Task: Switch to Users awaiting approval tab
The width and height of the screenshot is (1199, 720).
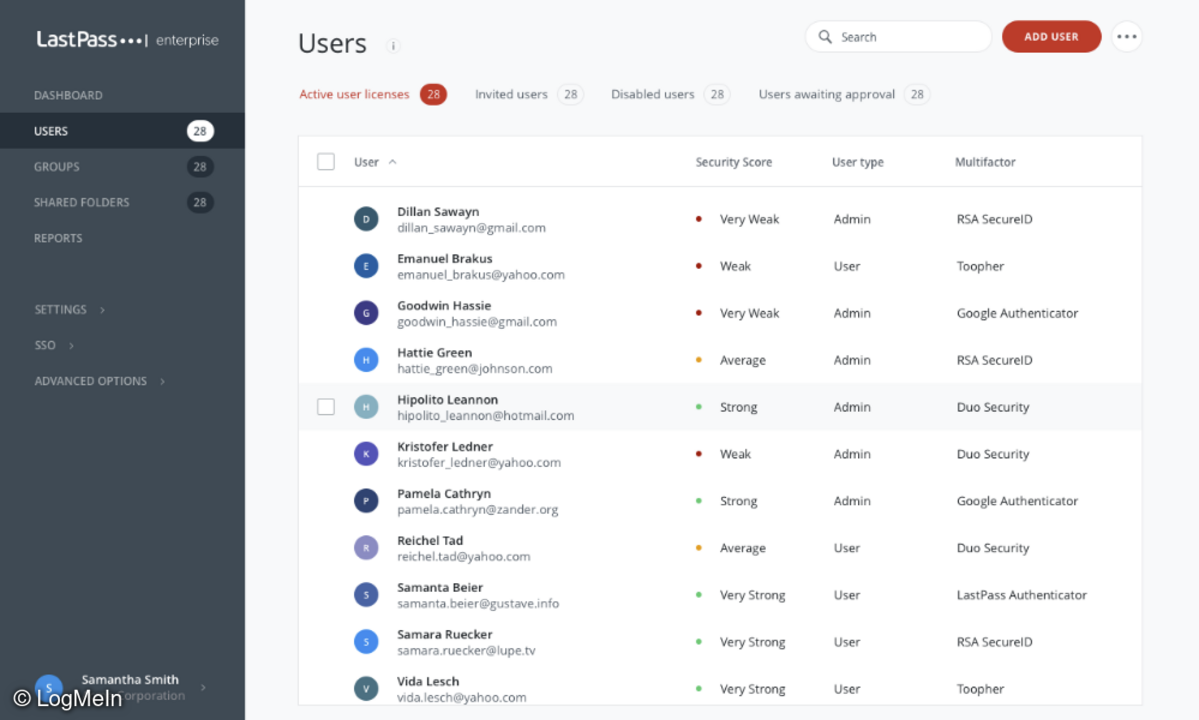Action: tap(827, 94)
